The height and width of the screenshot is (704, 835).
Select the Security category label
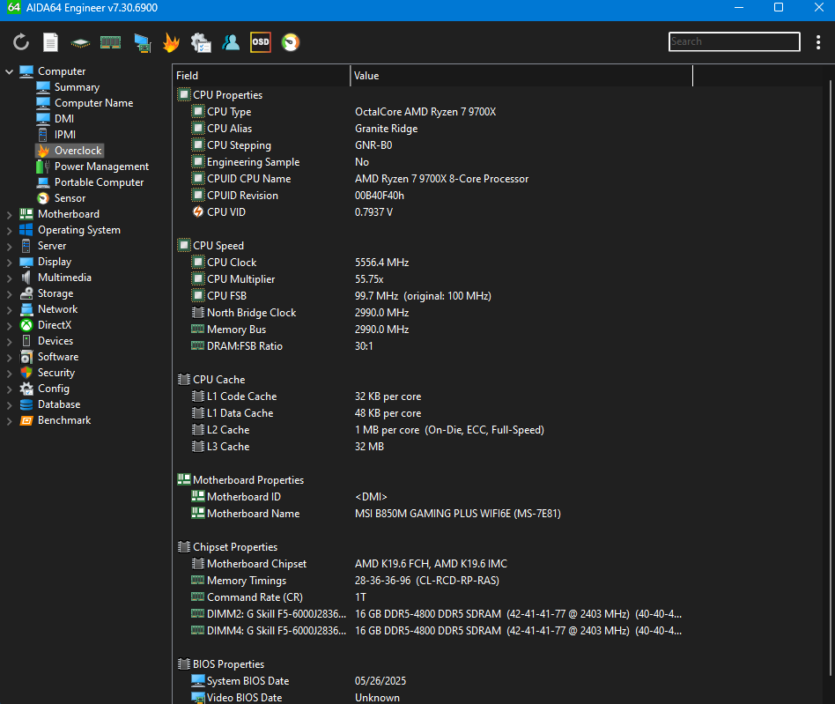(x=56, y=373)
